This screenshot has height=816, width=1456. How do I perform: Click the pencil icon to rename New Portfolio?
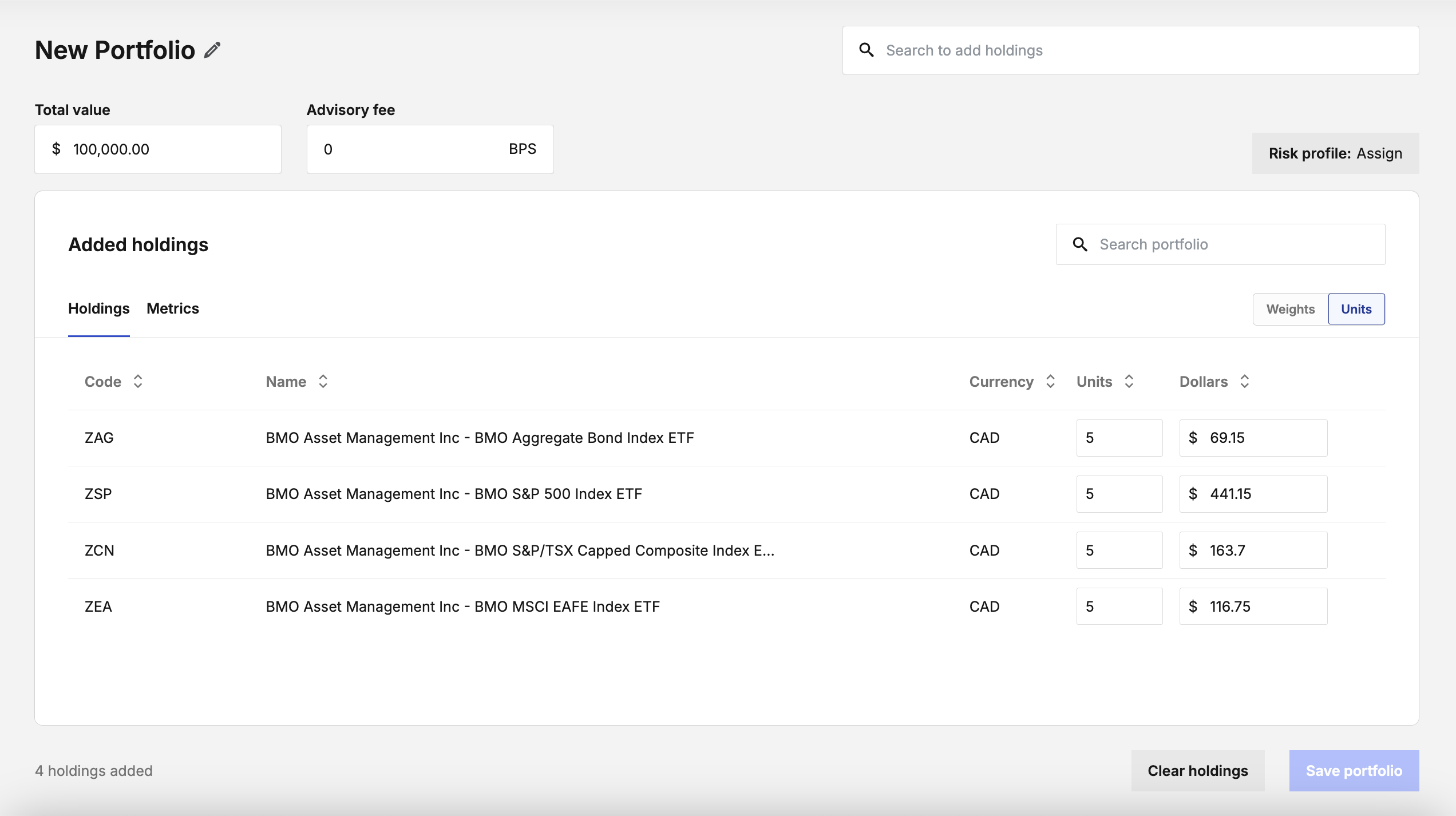[212, 50]
